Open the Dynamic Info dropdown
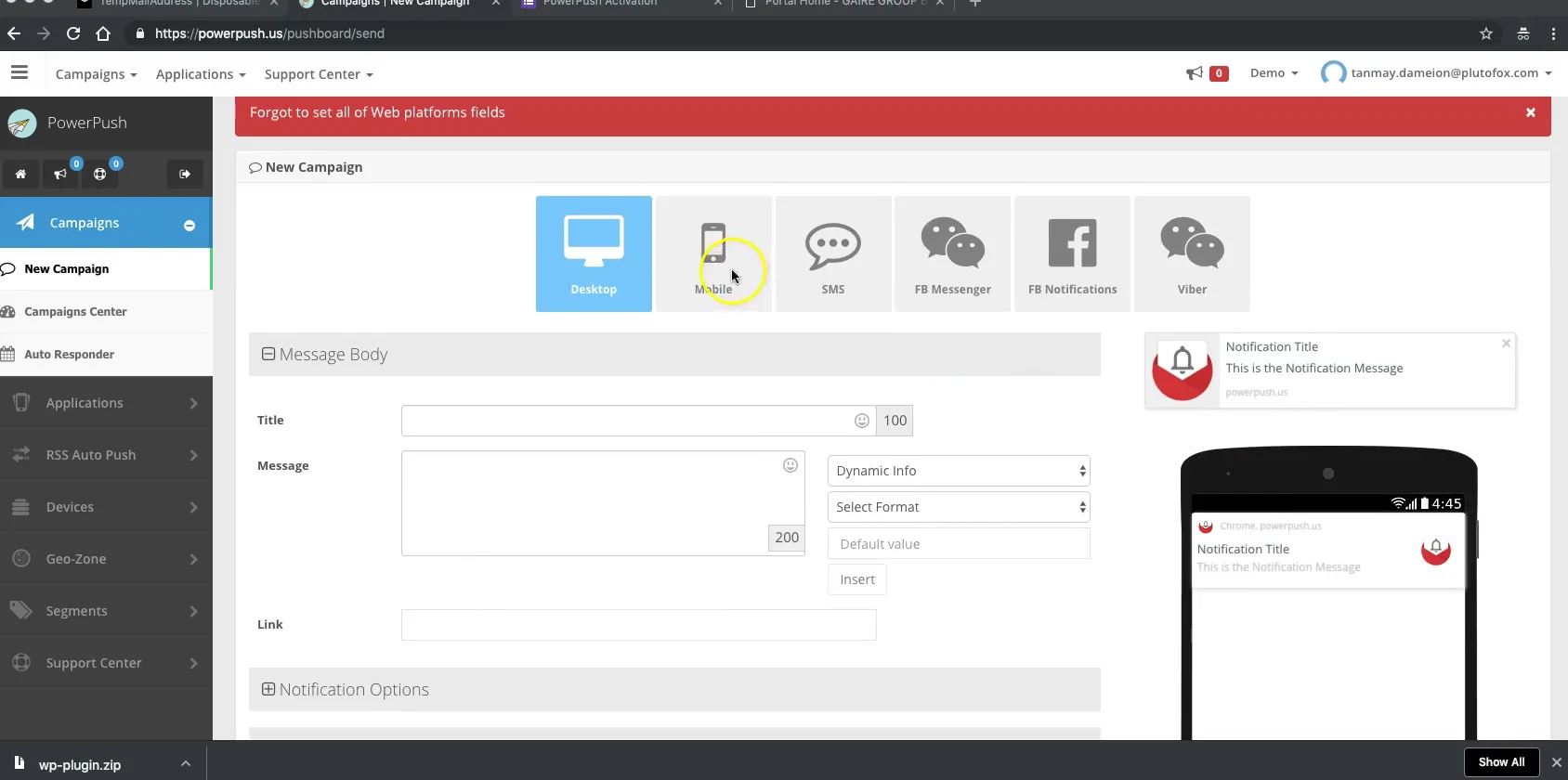1568x780 pixels. (959, 471)
